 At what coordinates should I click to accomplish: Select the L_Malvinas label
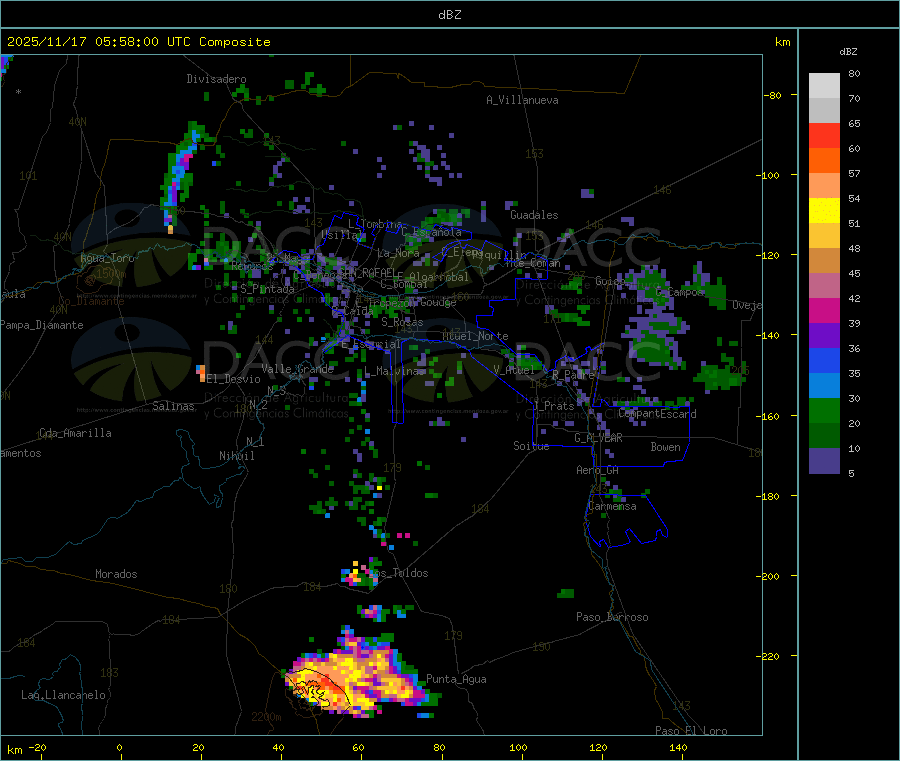393,371
